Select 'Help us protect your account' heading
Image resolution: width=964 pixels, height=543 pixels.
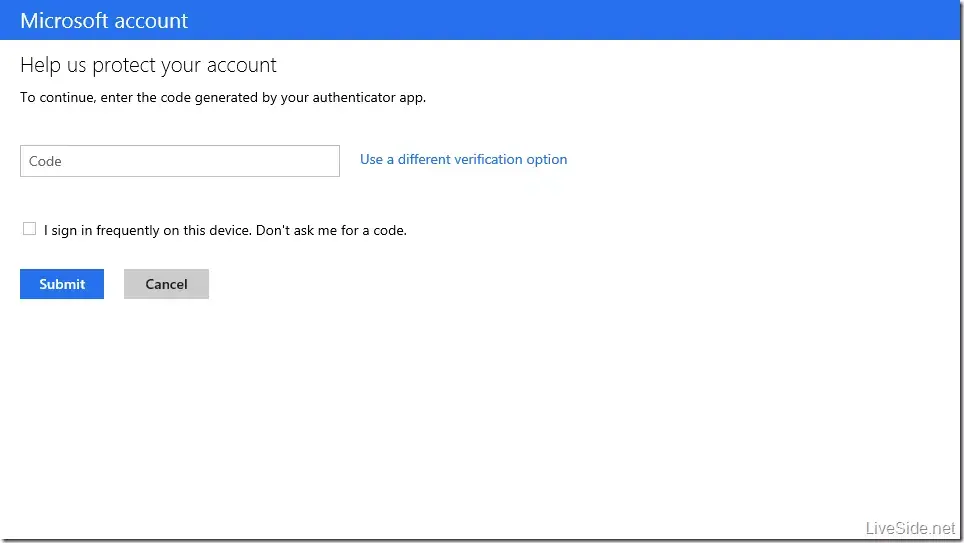(148, 65)
